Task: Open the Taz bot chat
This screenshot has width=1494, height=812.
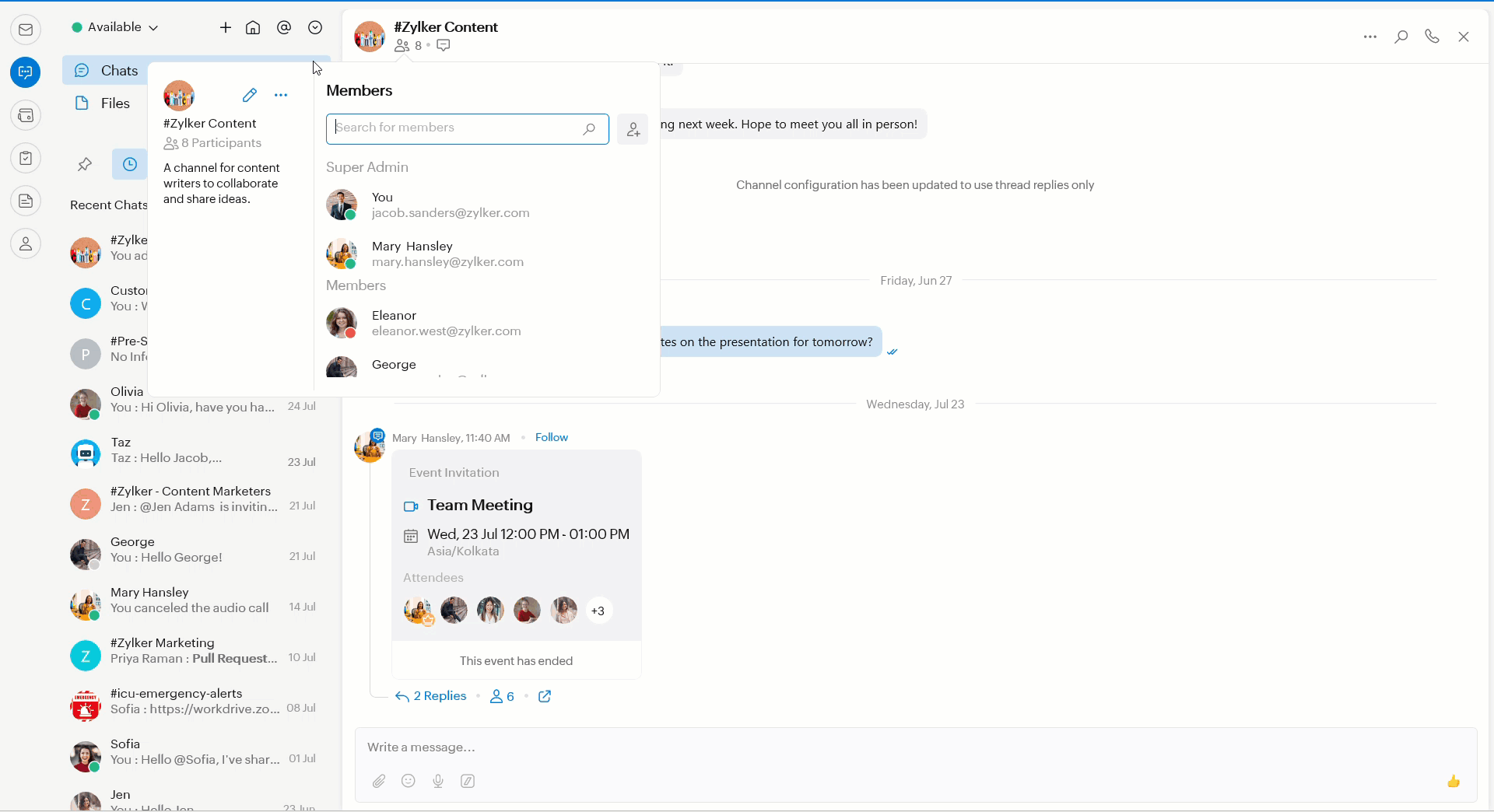Action: (x=195, y=453)
